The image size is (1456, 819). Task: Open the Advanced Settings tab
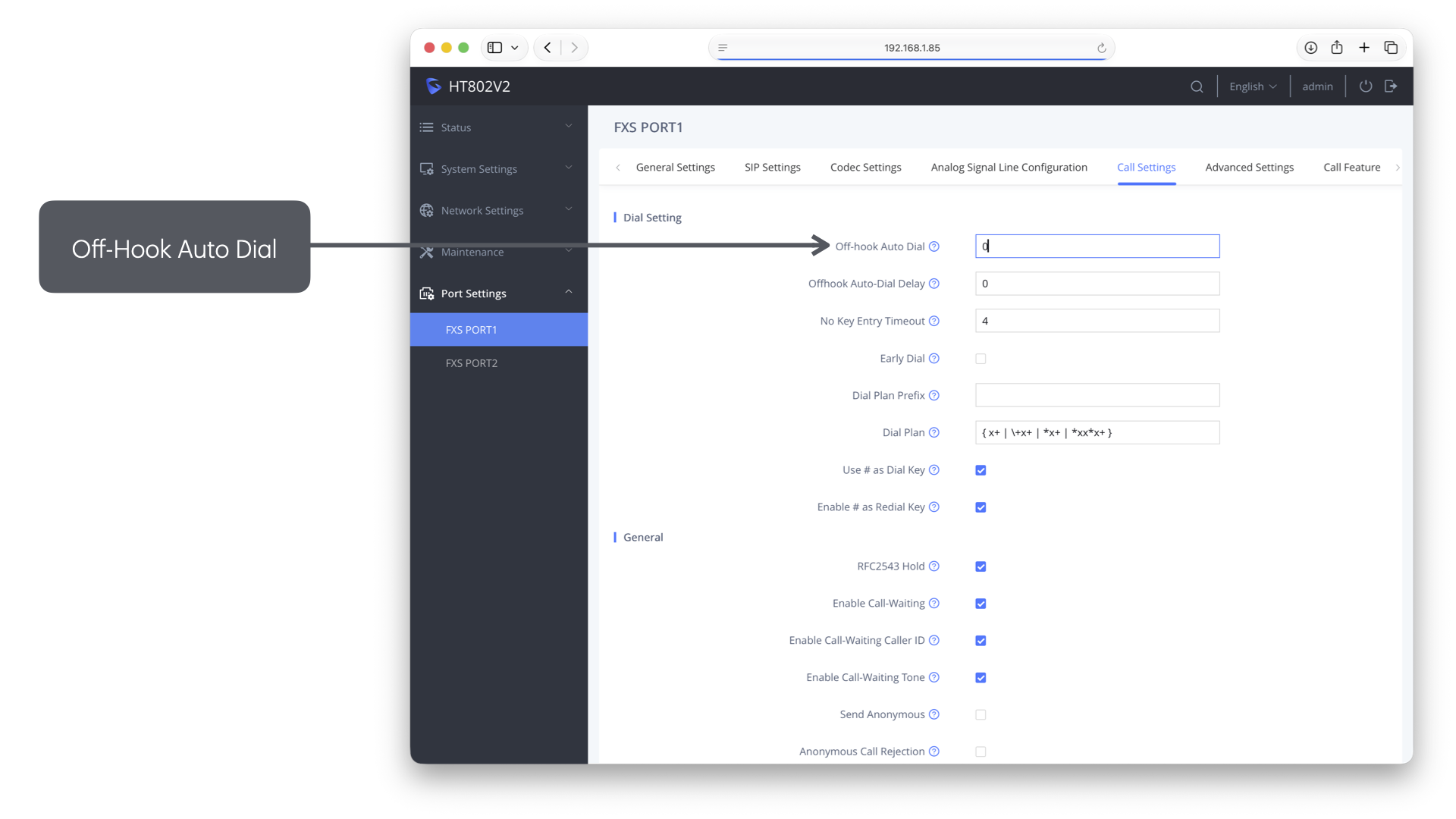pos(1249,167)
